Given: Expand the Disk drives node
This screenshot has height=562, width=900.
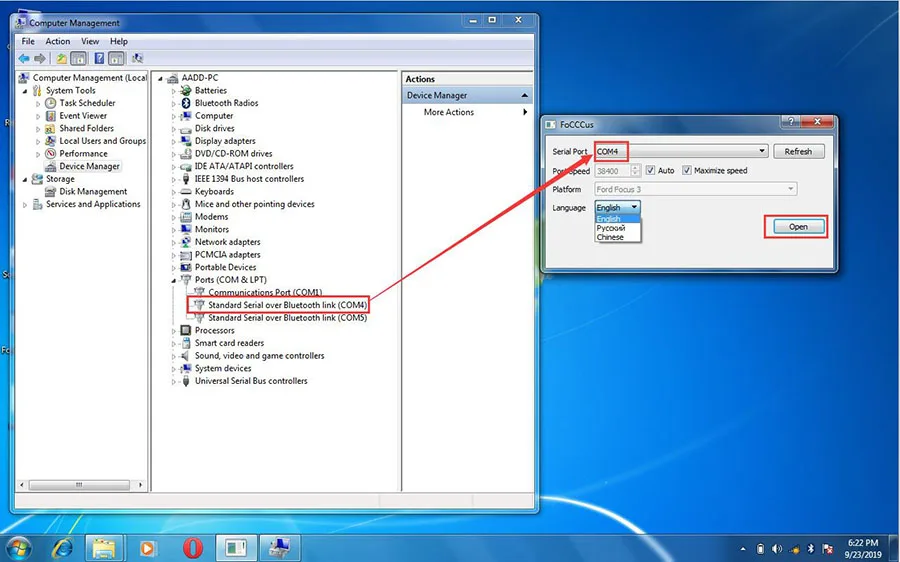Looking at the screenshot, I should coord(173,129).
